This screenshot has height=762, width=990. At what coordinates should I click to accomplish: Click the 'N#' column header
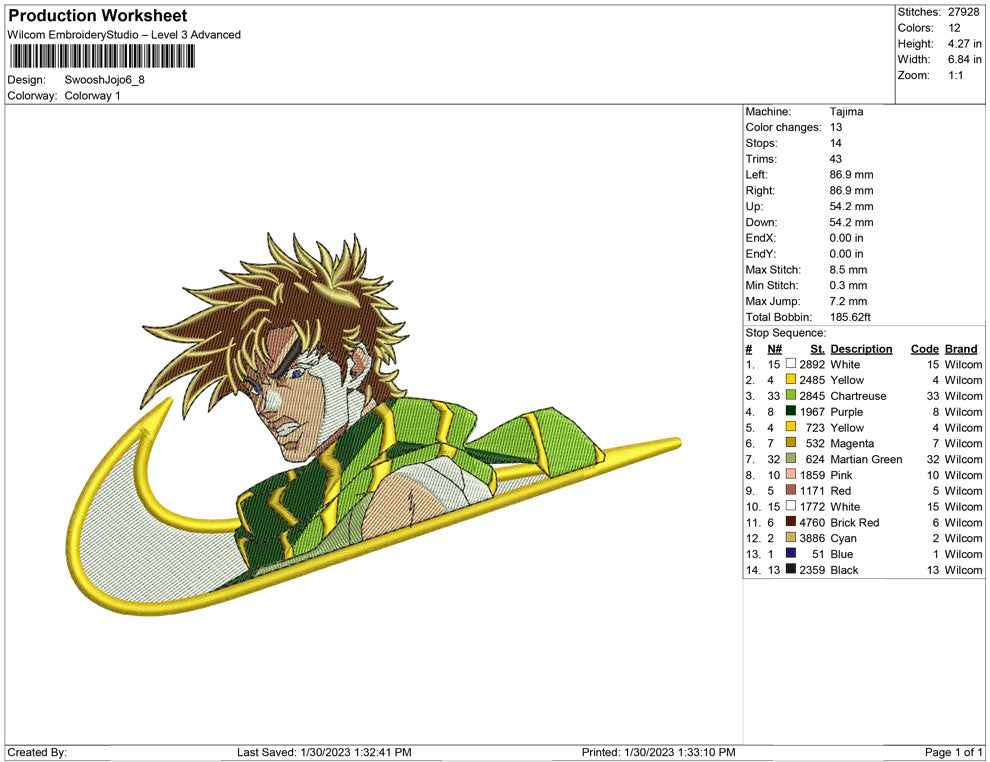pyautogui.click(x=775, y=349)
